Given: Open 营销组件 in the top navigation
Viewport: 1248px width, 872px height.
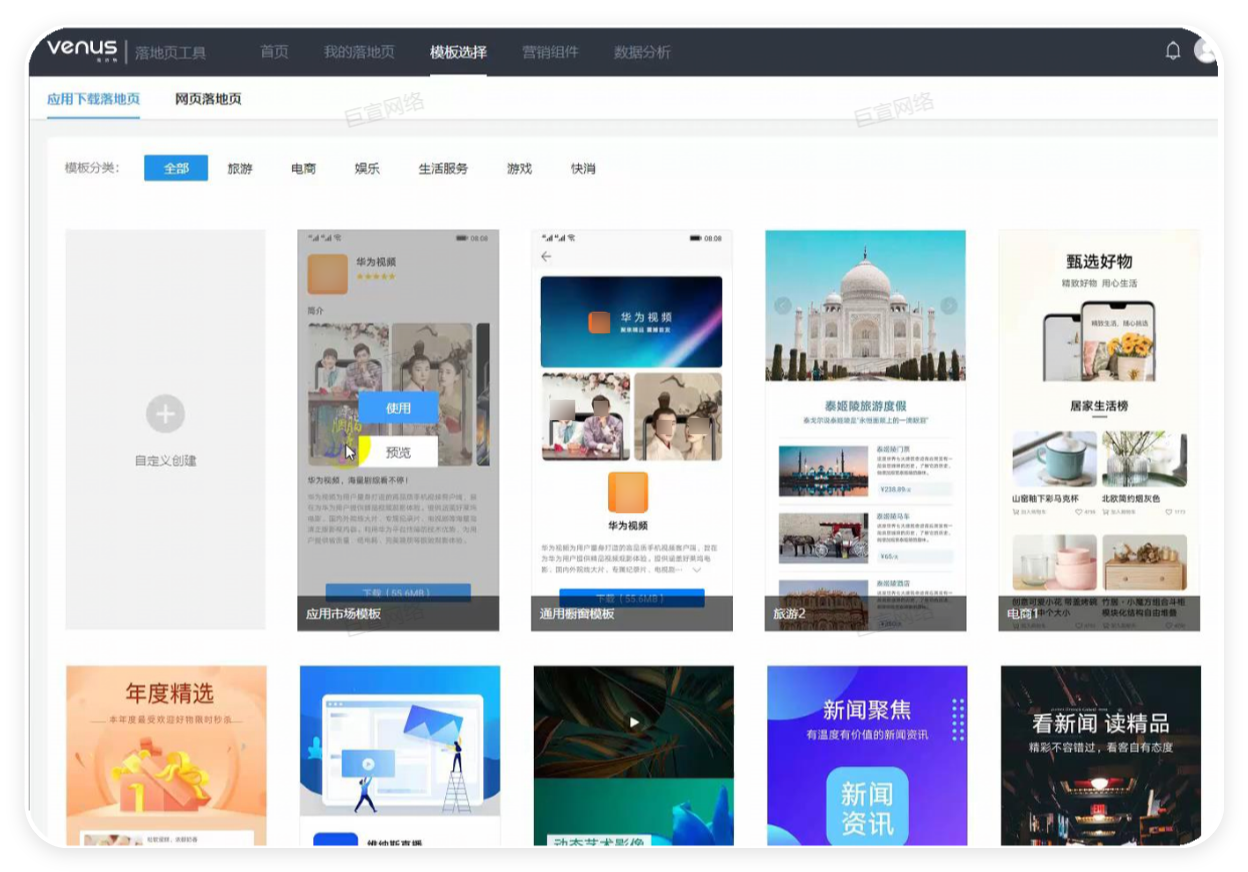Looking at the screenshot, I should tap(550, 52).
